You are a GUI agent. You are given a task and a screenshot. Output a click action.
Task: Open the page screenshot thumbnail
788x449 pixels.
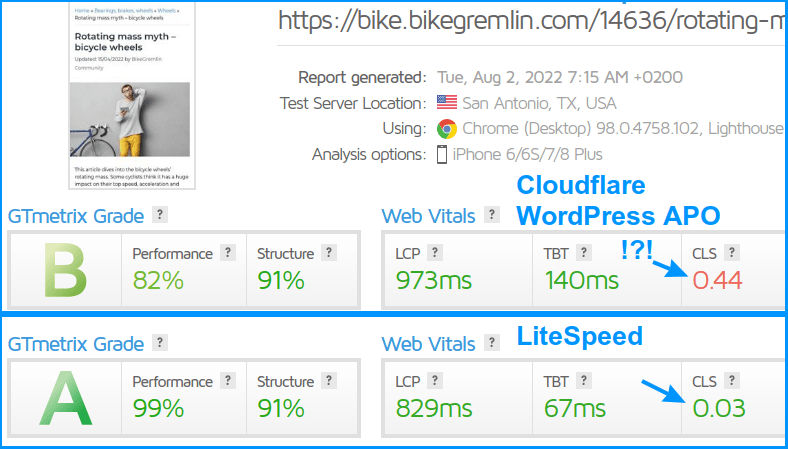(132, 95)
